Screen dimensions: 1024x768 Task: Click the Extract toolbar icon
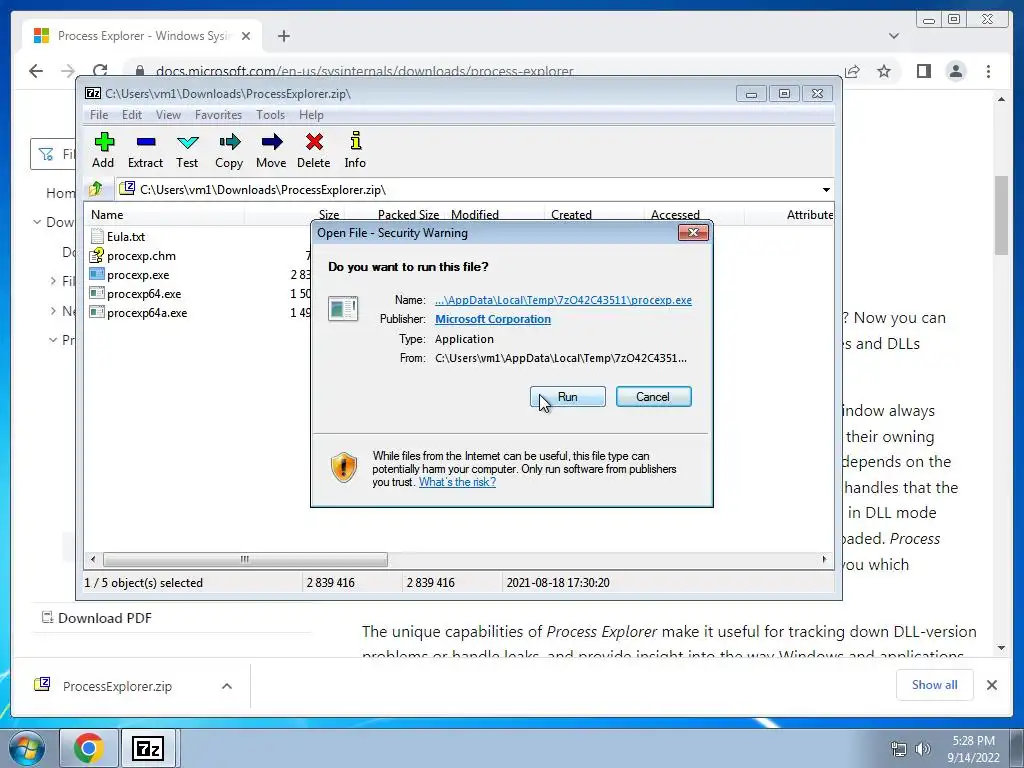[x=145, y=150]
